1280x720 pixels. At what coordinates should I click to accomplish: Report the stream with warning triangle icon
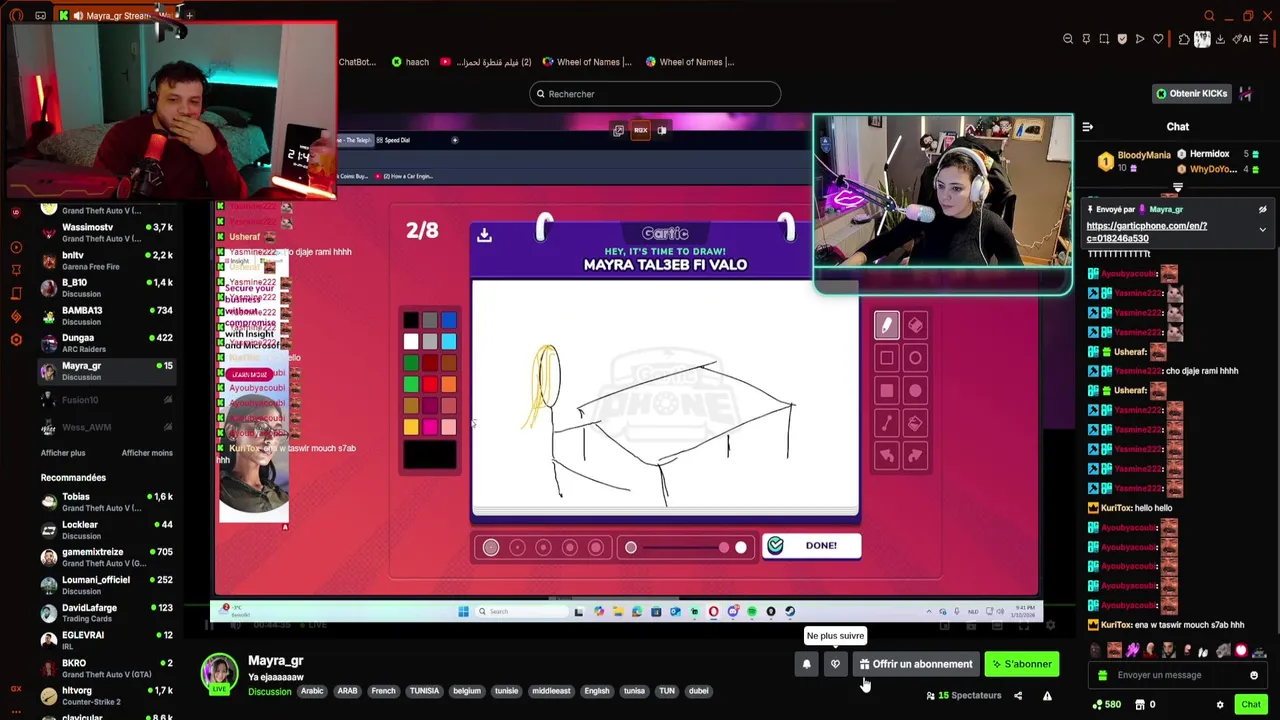1047,696
